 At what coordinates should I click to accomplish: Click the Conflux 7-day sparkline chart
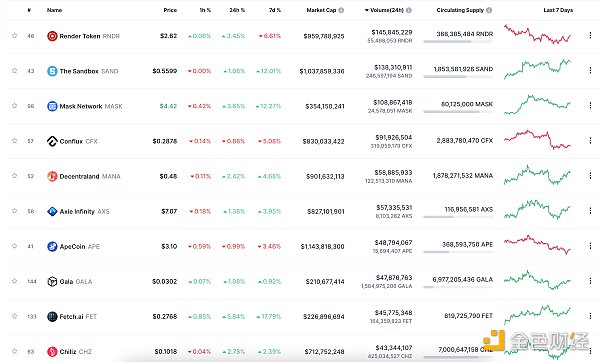tap(537, 139)
